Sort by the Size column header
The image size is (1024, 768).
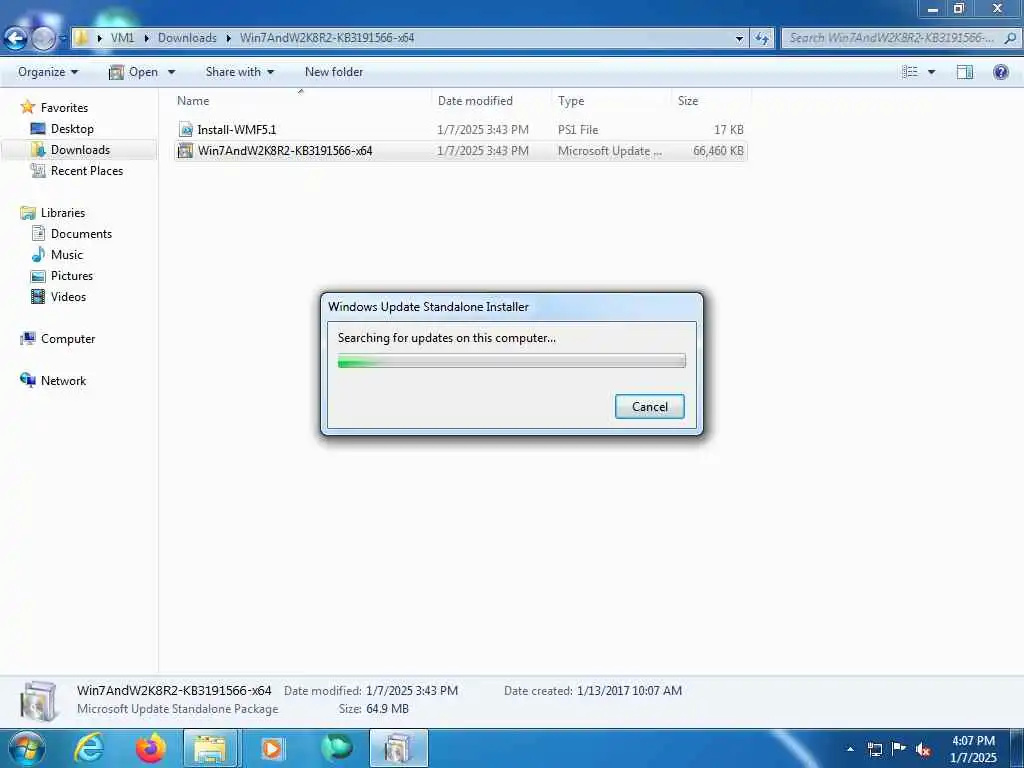coord(711,101)
